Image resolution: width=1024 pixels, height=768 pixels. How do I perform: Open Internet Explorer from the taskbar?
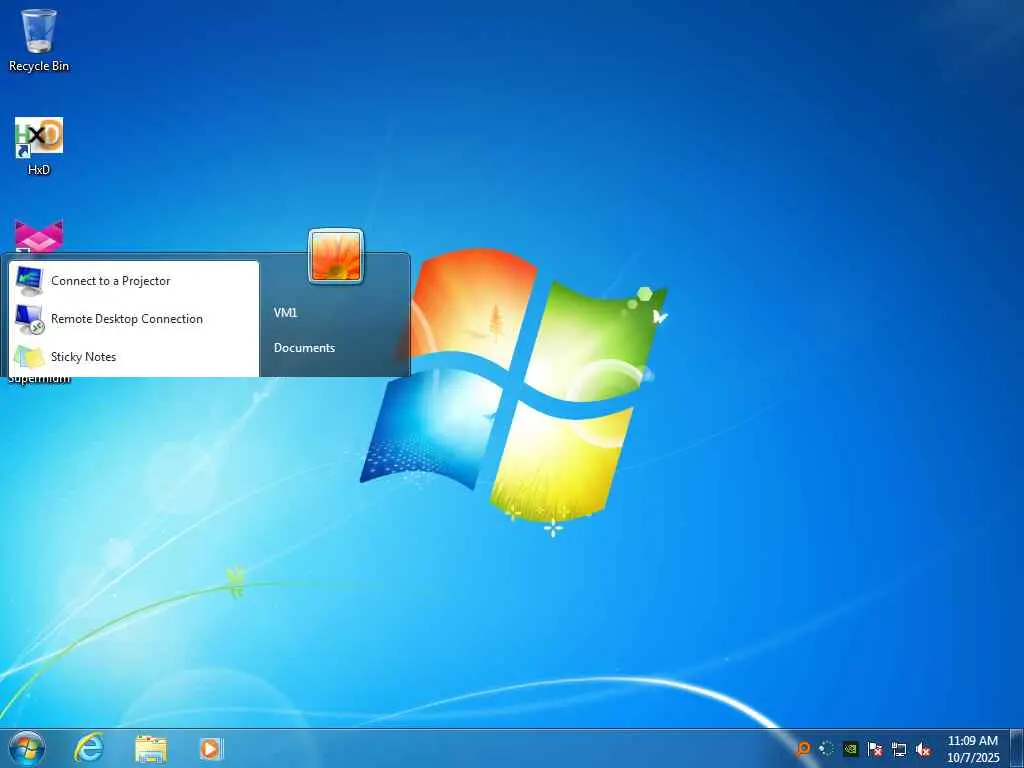coord(88,748)
